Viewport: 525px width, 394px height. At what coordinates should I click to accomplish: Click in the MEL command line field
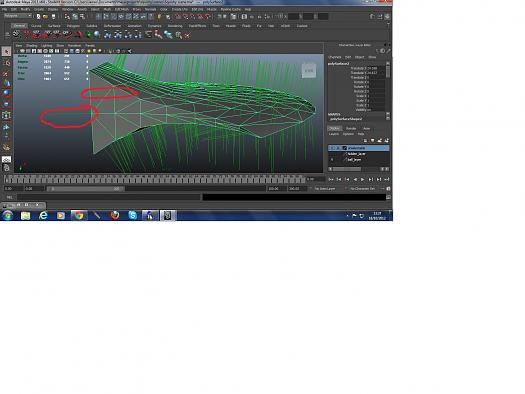tap(109, 197)
